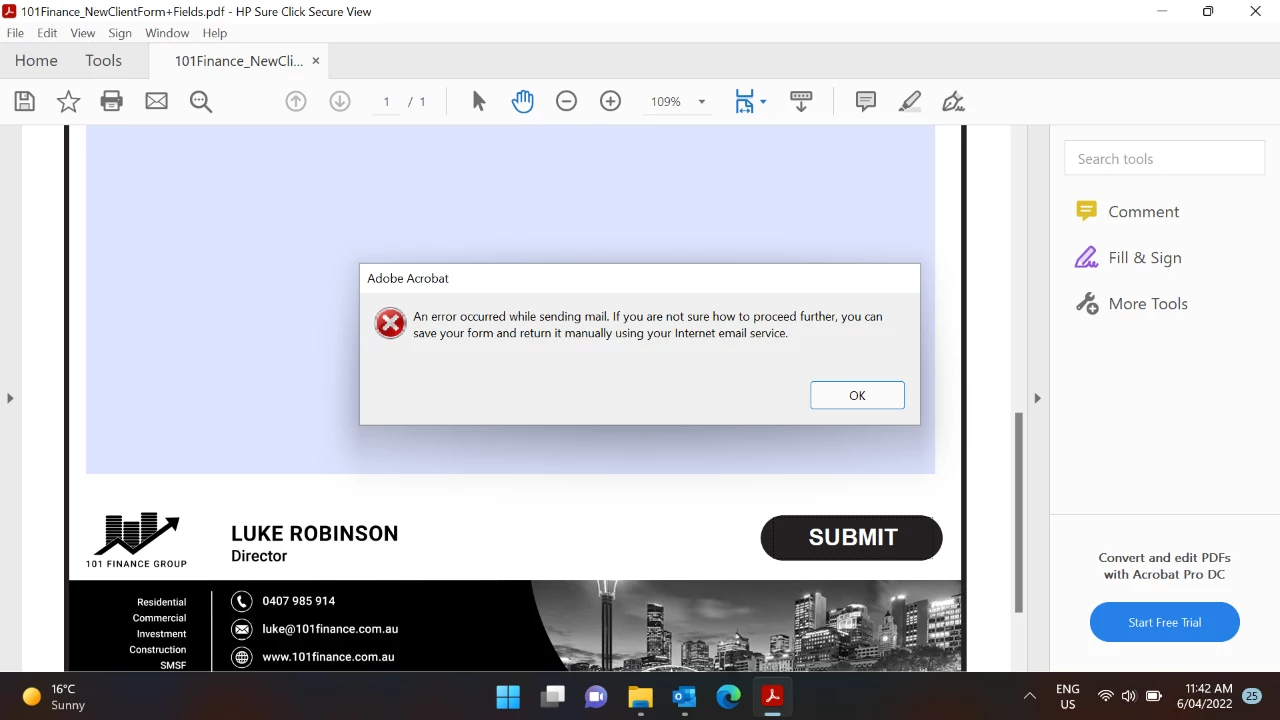
Task: Click the sign document pen icon
Action: click(954, 101)
